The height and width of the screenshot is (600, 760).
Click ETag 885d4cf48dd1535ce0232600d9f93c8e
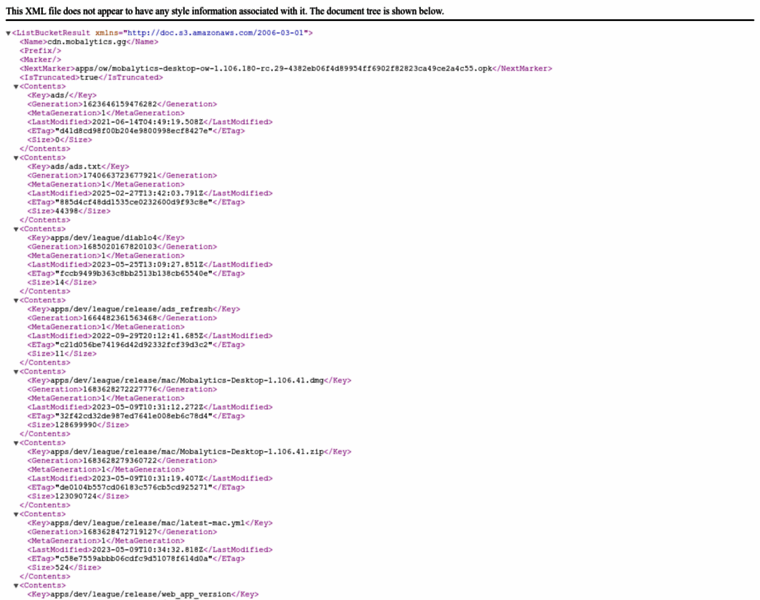[x=134, y=202]
